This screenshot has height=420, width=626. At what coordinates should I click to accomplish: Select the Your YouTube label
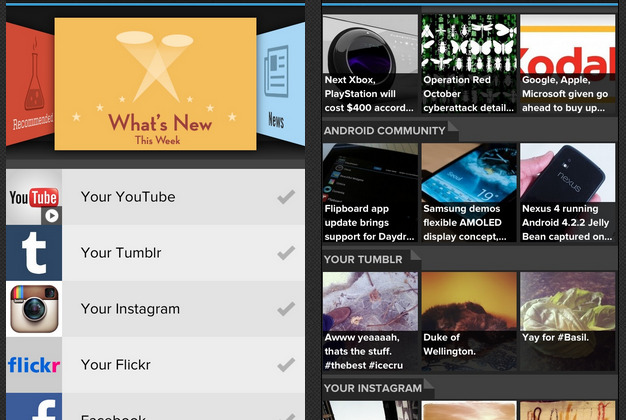coord(128,197)
